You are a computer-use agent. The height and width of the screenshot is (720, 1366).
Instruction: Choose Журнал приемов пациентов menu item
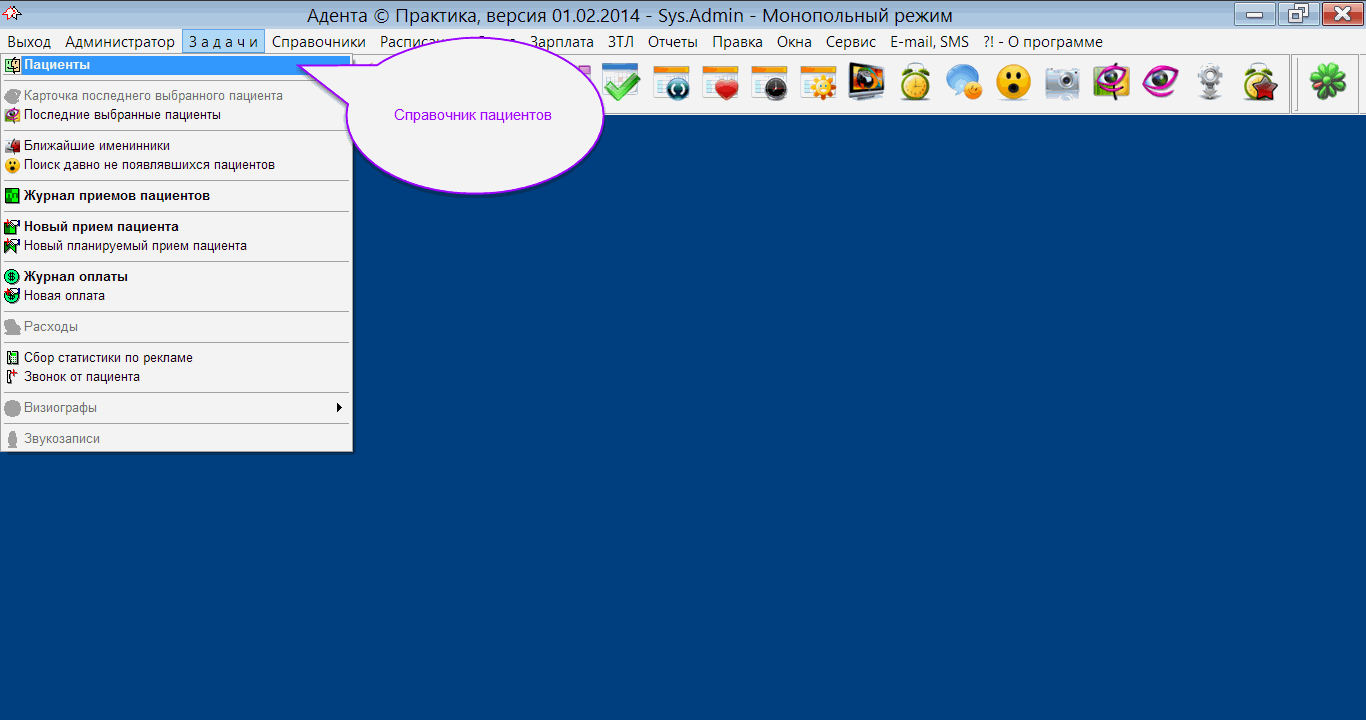click(x=116, y=196)
